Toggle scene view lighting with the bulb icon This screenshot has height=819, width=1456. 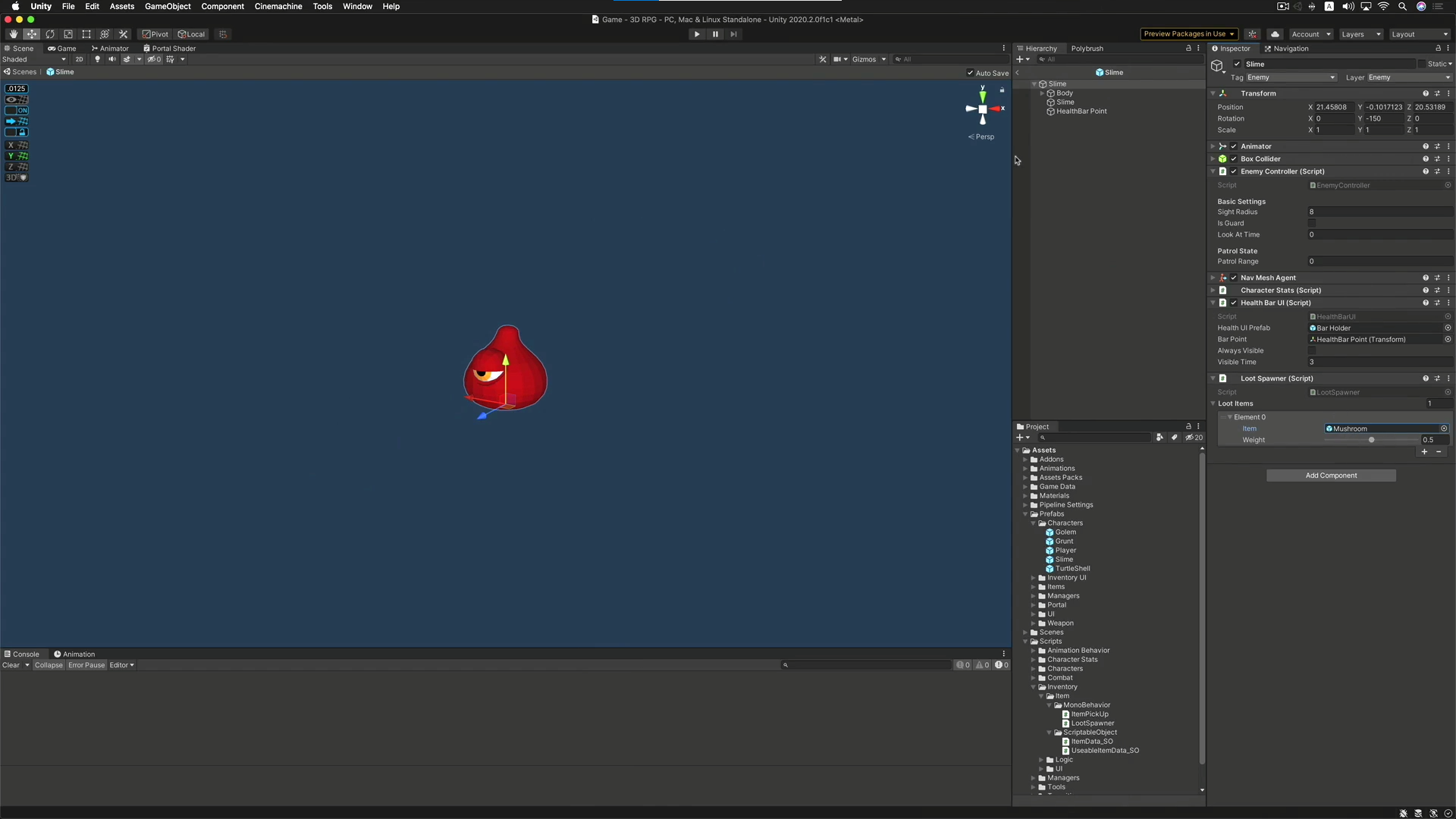point(97,59)
